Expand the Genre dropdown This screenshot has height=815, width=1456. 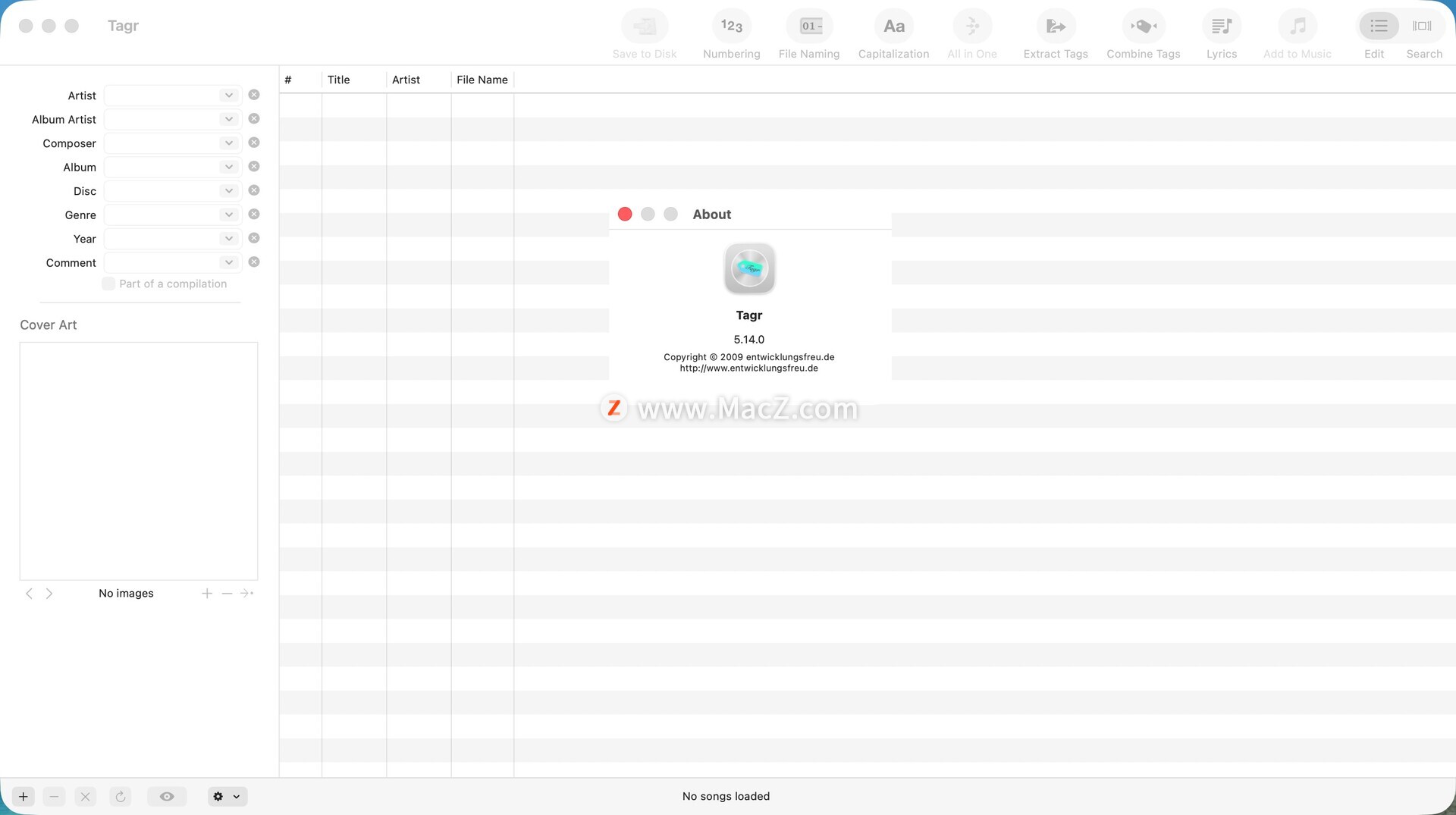pyautogui.click(x=228, y=215)
